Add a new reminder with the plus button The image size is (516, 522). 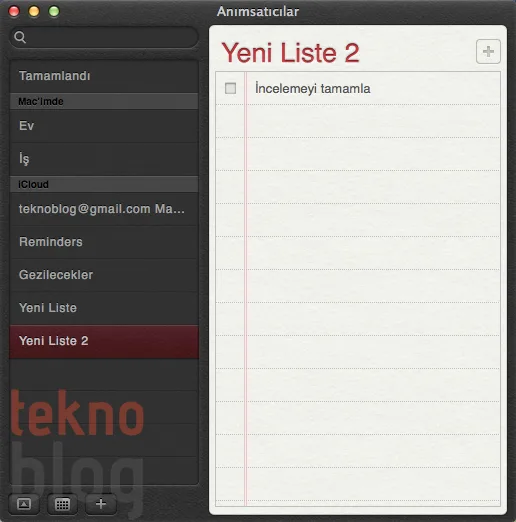pos(488,51)
